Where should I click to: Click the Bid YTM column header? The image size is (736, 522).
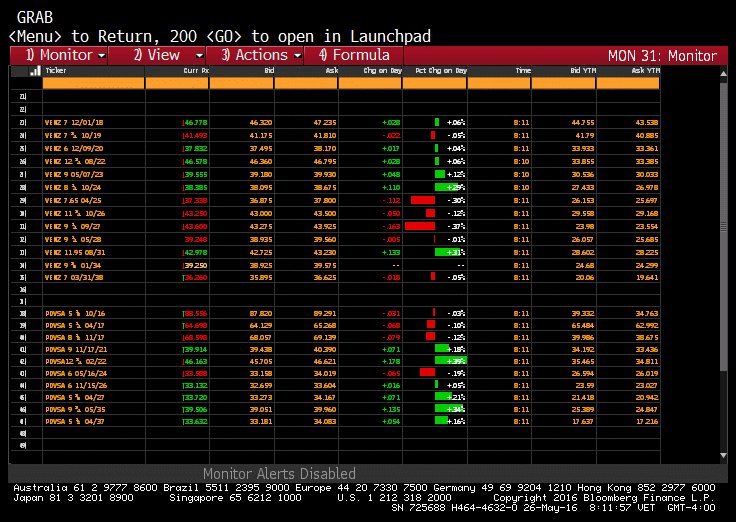click(x=583, y=71)
